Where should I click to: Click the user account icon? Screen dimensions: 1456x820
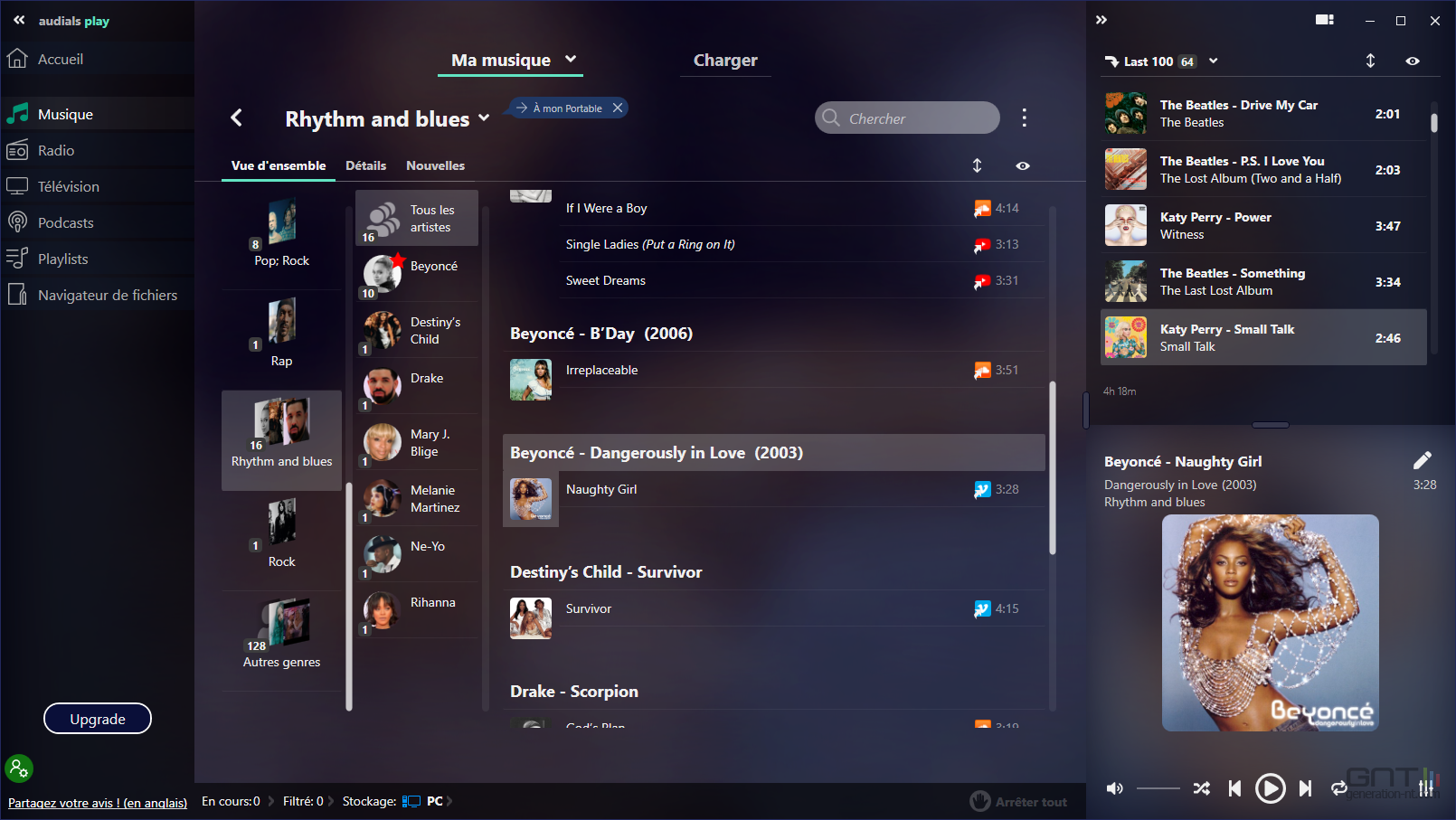(18, 768)
